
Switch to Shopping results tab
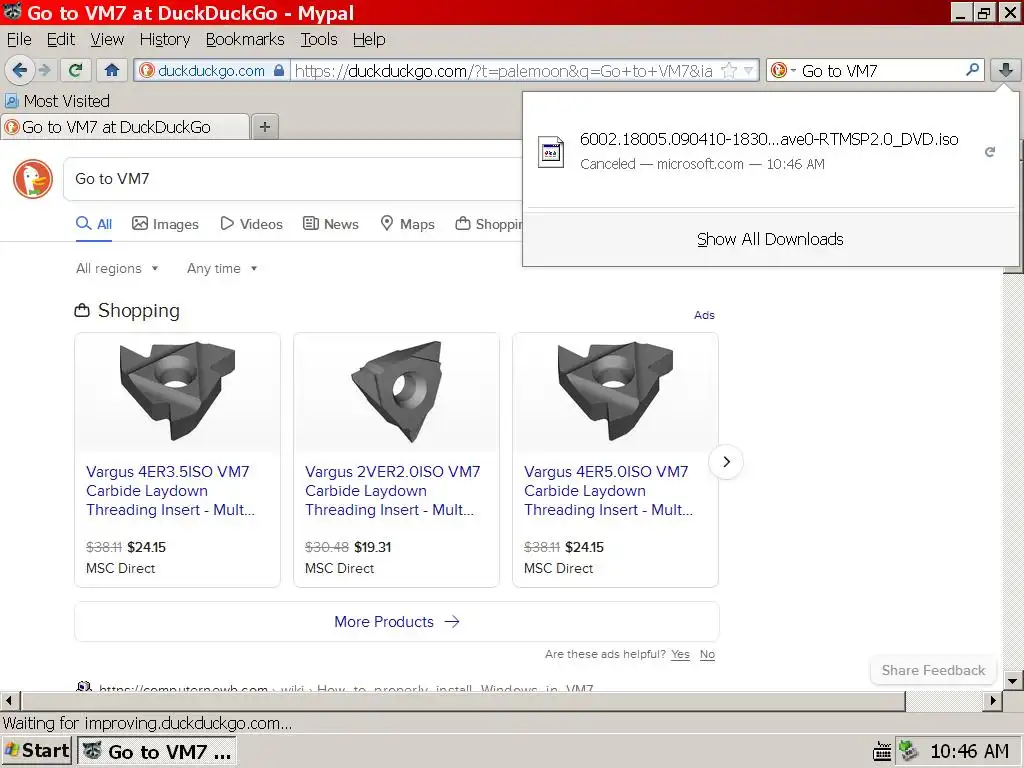click(x=489, y=224)
